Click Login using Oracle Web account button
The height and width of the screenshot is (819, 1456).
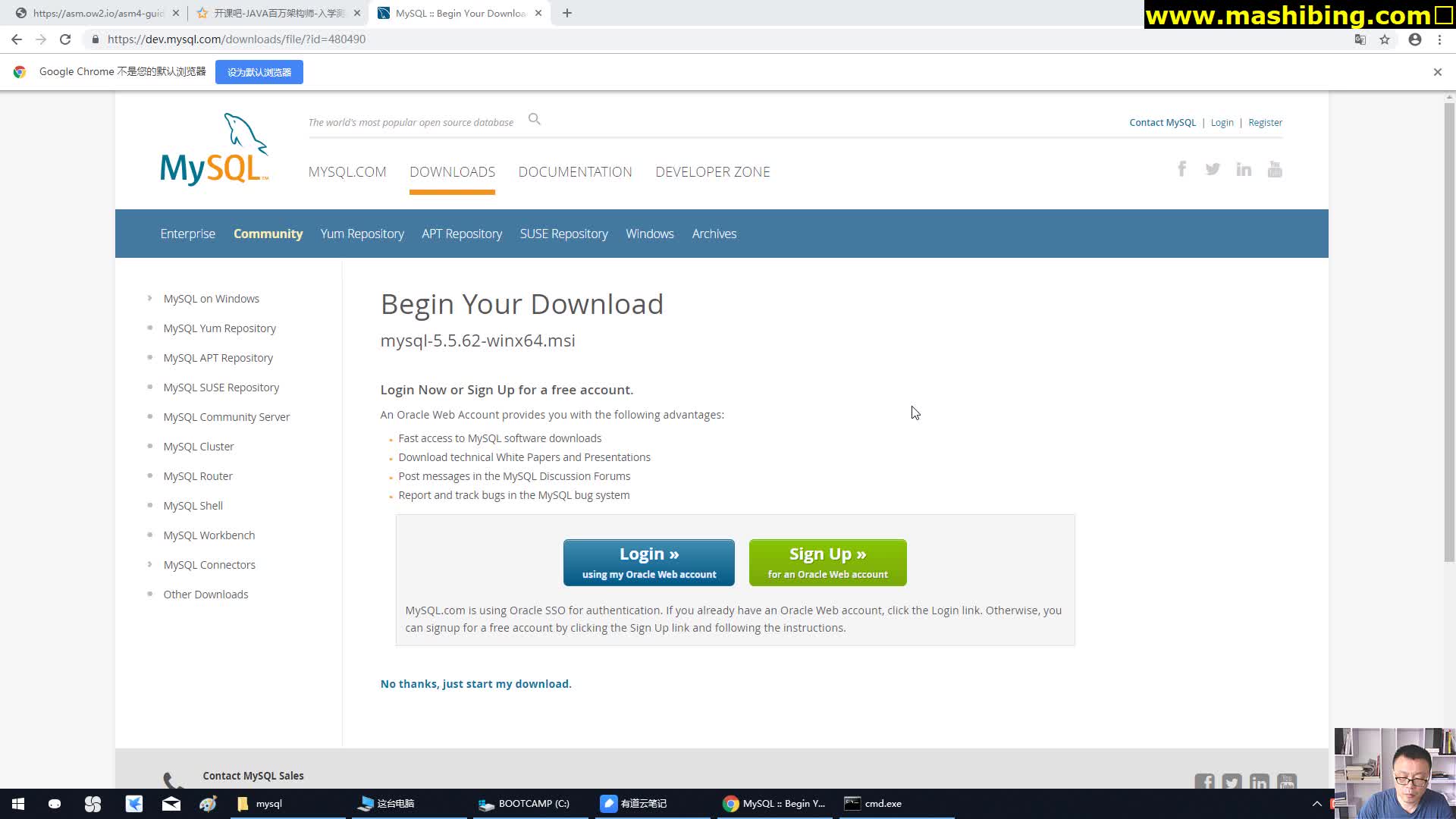pos(648,562)
